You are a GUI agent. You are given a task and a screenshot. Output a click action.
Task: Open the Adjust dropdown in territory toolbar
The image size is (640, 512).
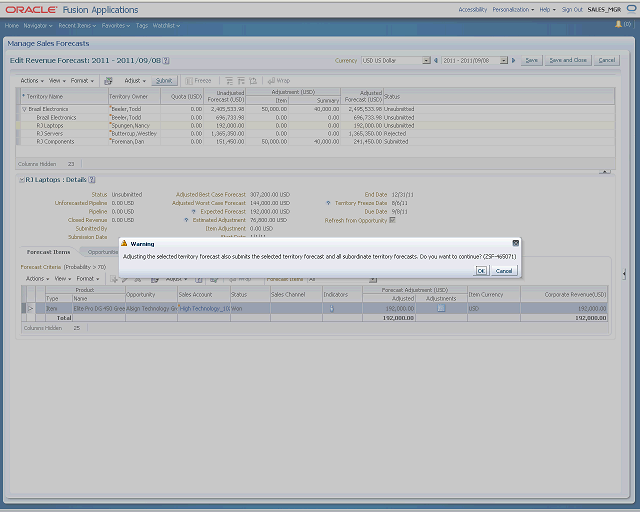click(135, 81)
